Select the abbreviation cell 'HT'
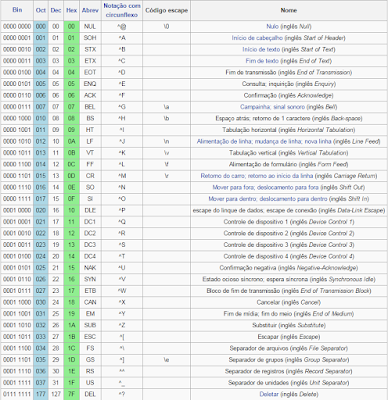 coord(90,130)
